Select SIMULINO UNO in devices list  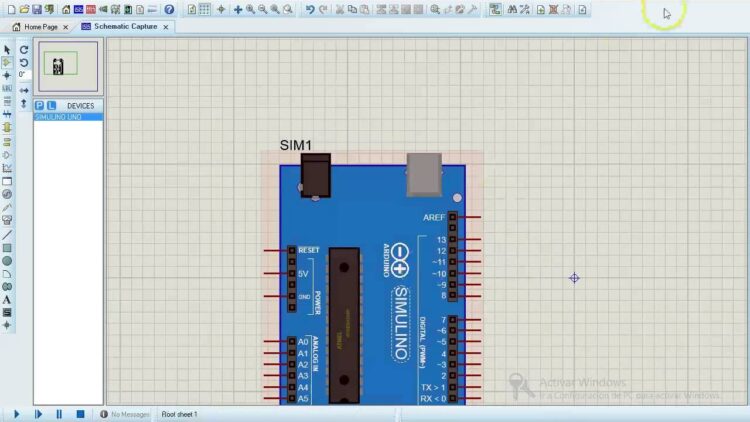click(68, 117)
